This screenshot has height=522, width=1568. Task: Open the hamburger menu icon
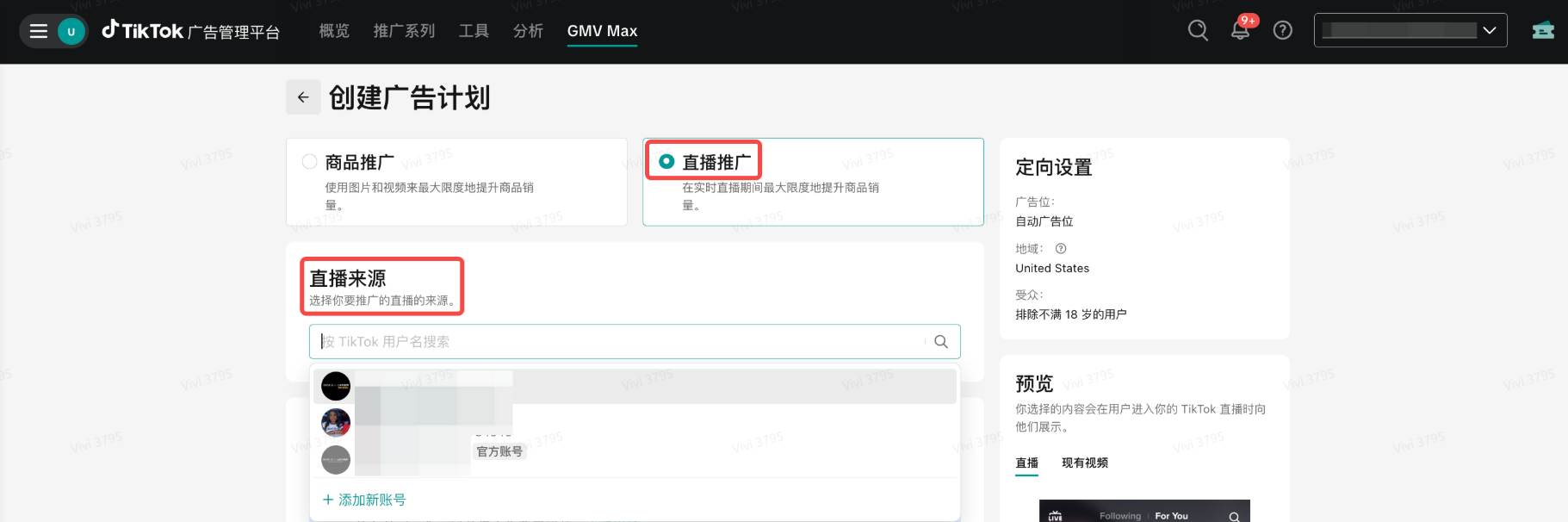39,32
